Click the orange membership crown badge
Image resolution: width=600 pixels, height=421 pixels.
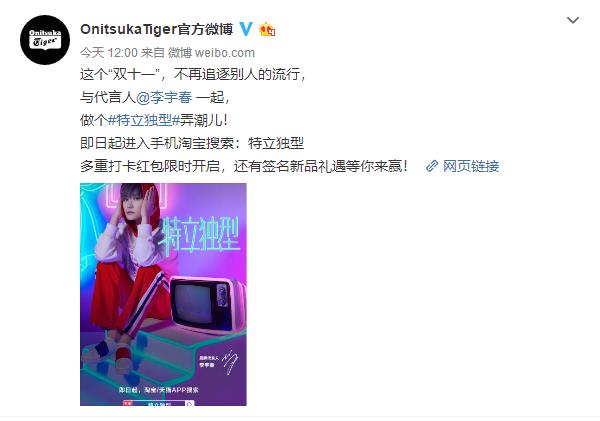[x=267, y=29]
